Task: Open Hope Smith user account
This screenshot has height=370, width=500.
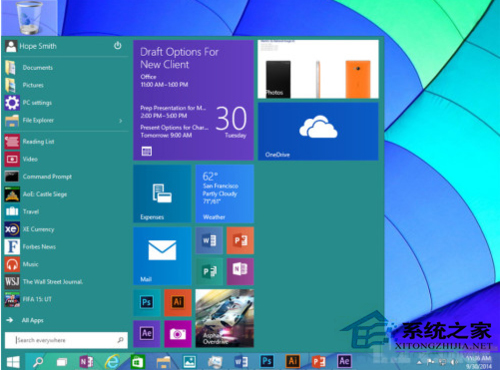Action: pyautogui.click(x=31, y=46)
